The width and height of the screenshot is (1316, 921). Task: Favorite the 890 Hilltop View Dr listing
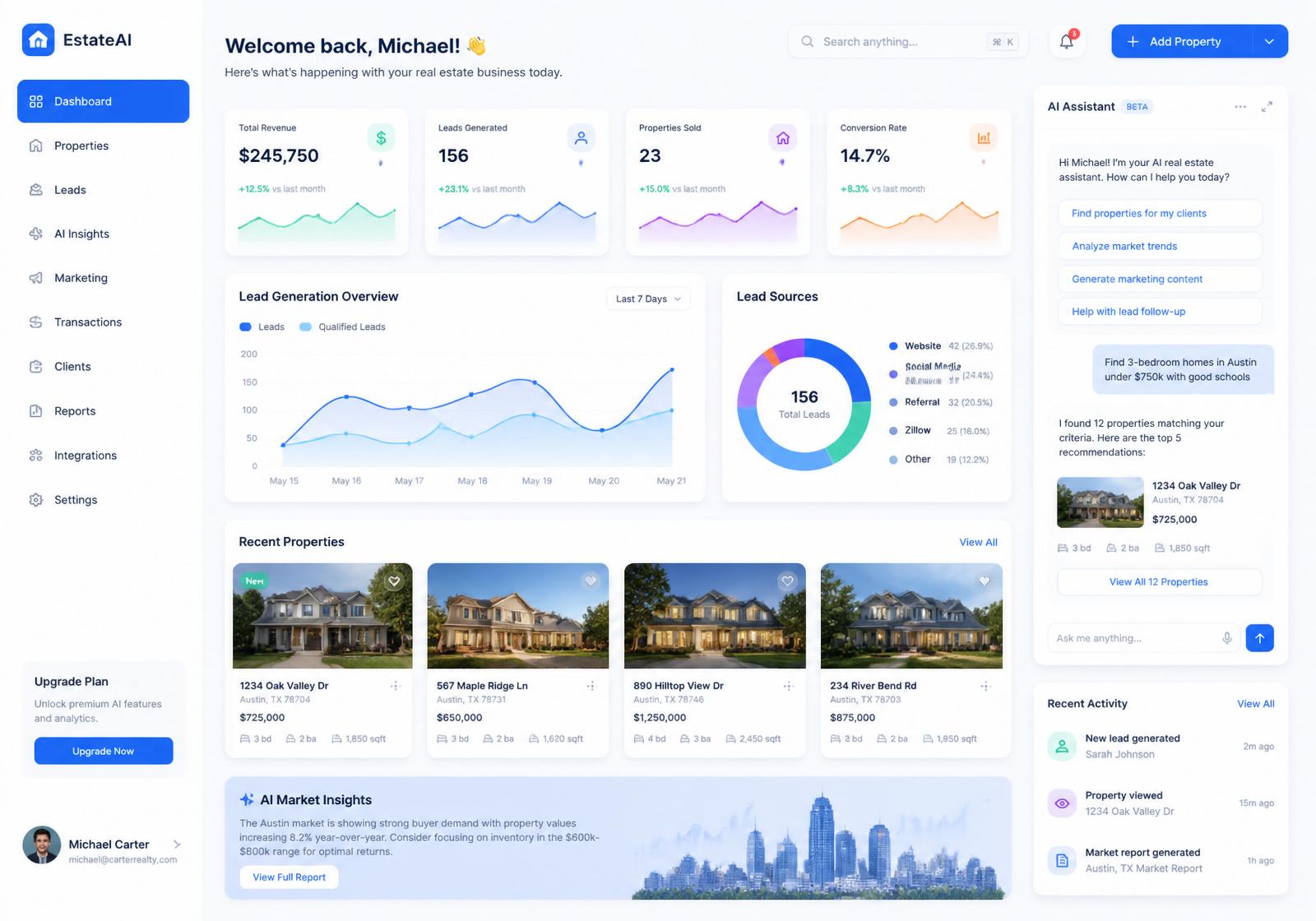click(787, 581)
